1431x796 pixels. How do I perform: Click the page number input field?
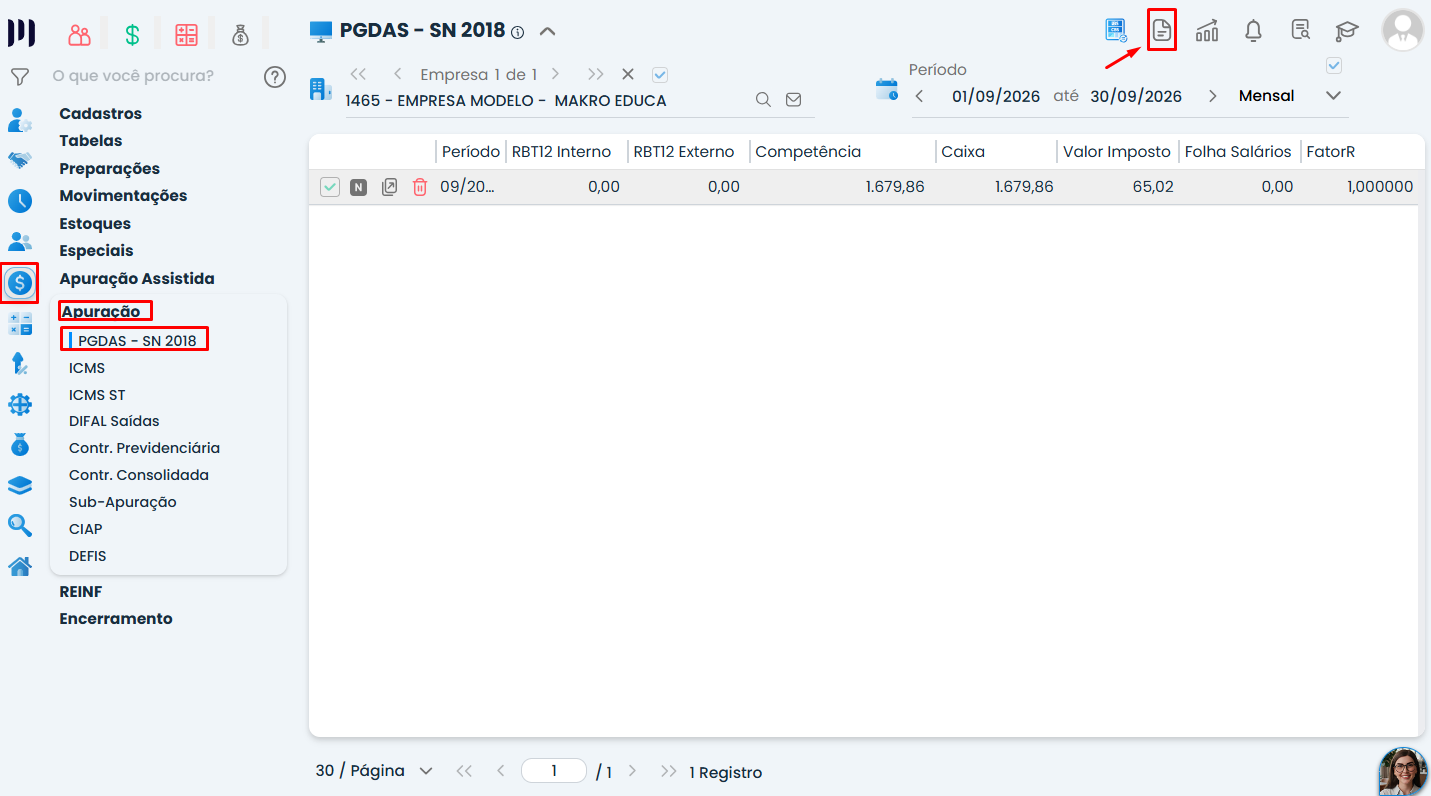(554, 771)
